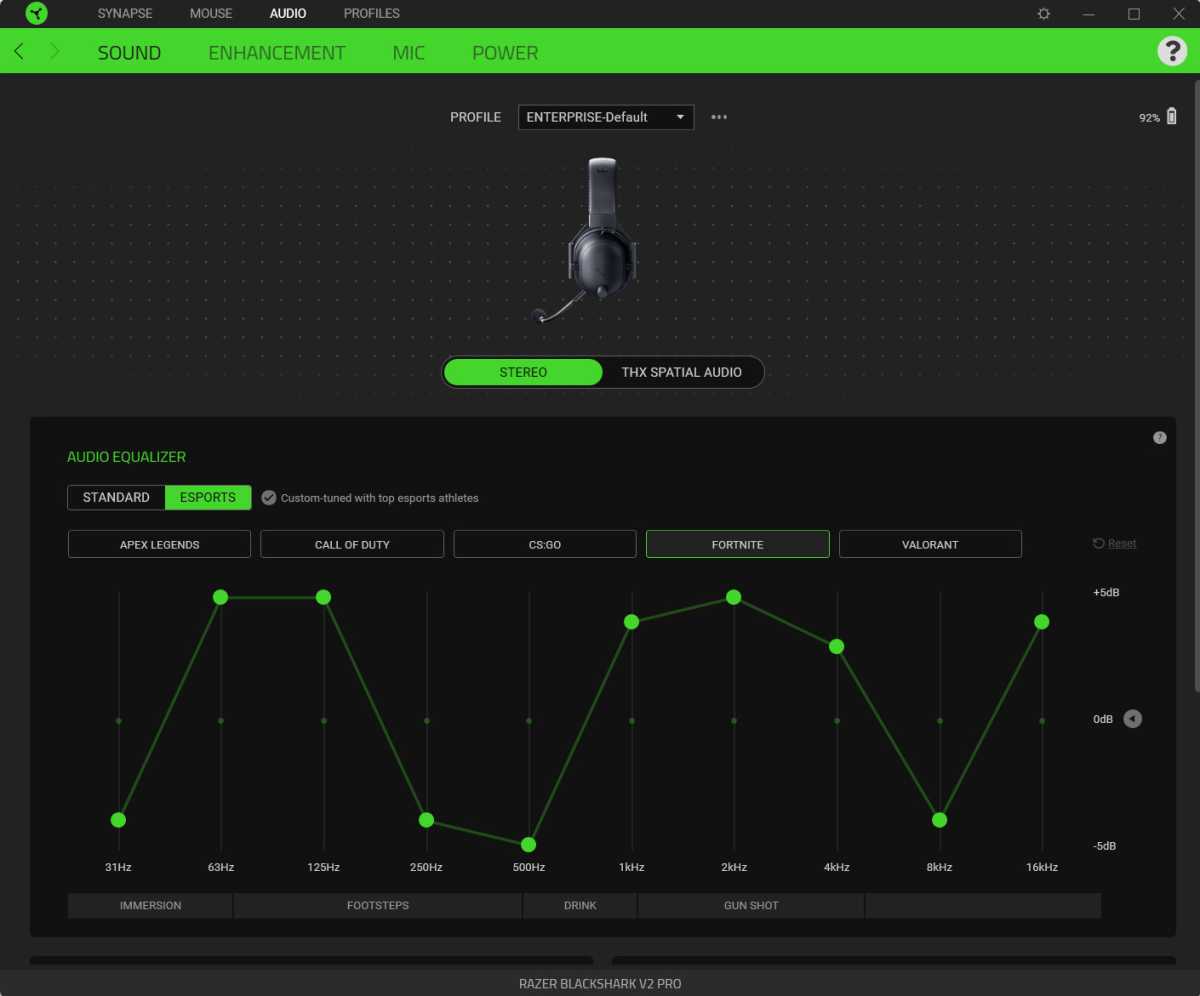Screen dimensions: 1200x996
Task: Click the IMMERSION range label
Action: [x=150, y=905]
